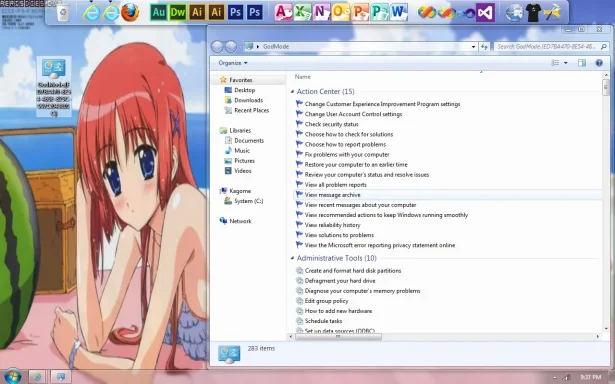Screen dimensions: 615x384
Task: Select Edit group policy item
Action: pyautogui.click(x=326, y=301)
